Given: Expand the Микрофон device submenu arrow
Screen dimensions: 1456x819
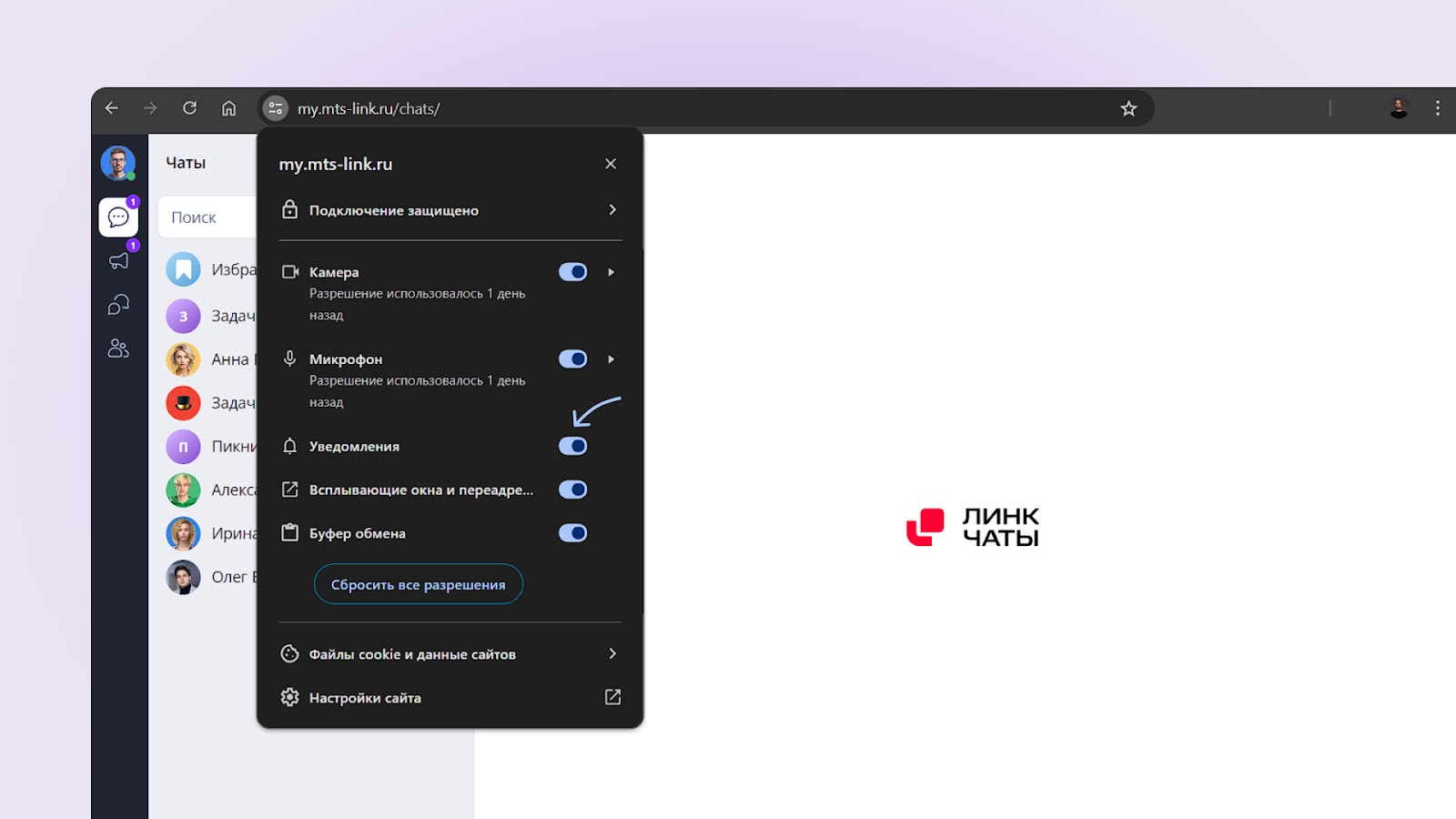Looking at the screenshot, I should click(x=612, y=359).
